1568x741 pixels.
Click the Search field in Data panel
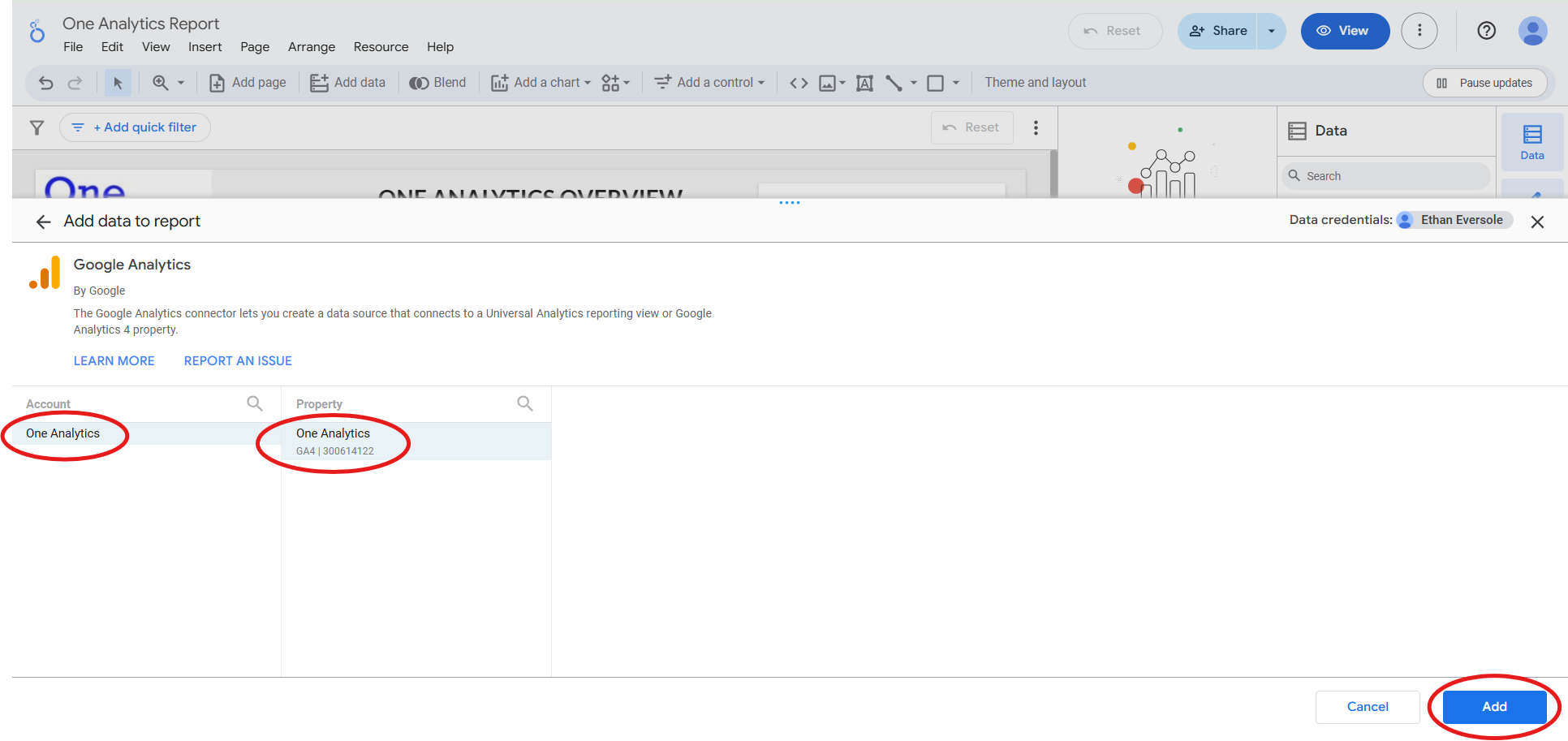1386,176
